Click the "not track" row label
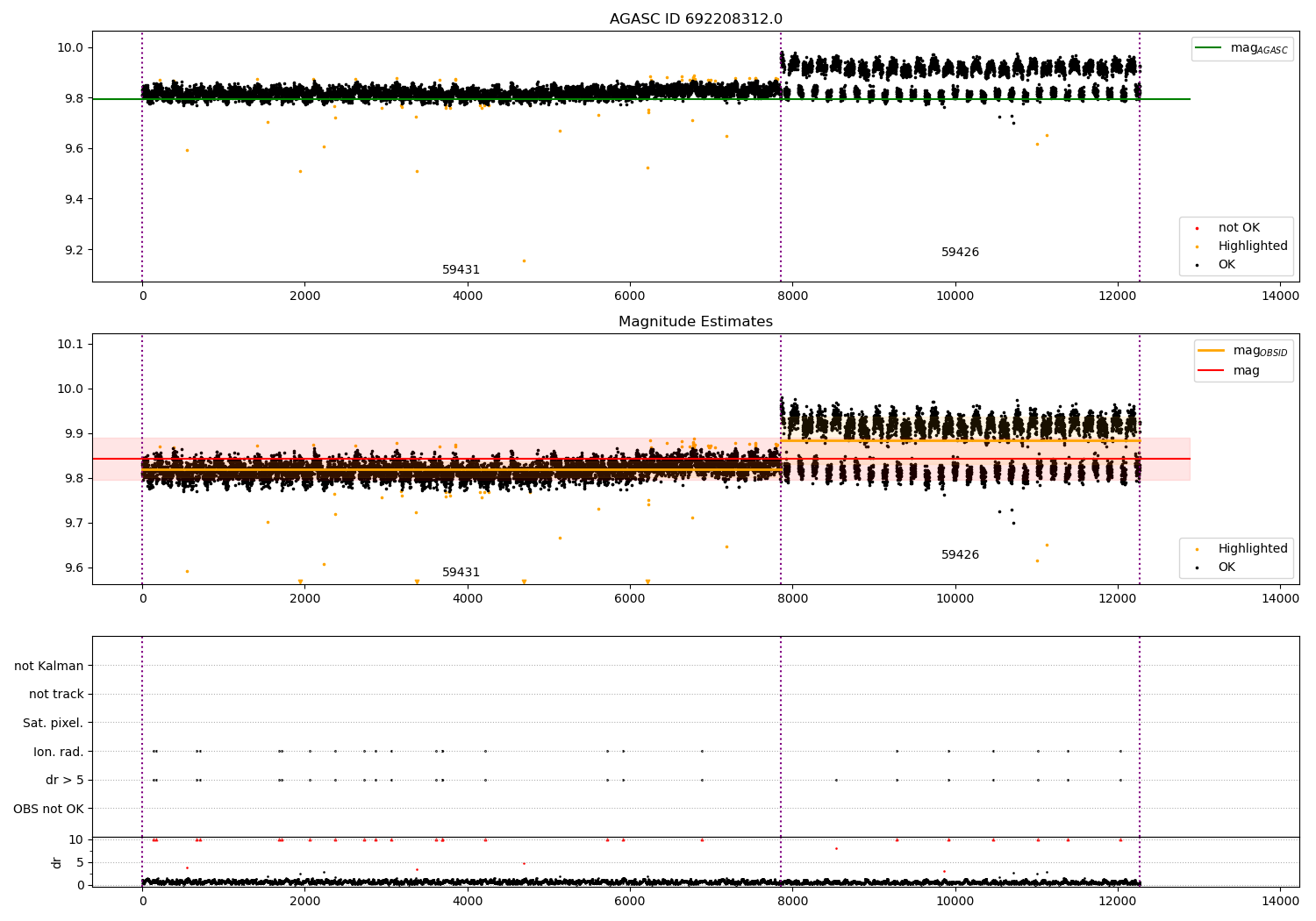Viewport: 1316px width, 921px height. tap(56, 694)
